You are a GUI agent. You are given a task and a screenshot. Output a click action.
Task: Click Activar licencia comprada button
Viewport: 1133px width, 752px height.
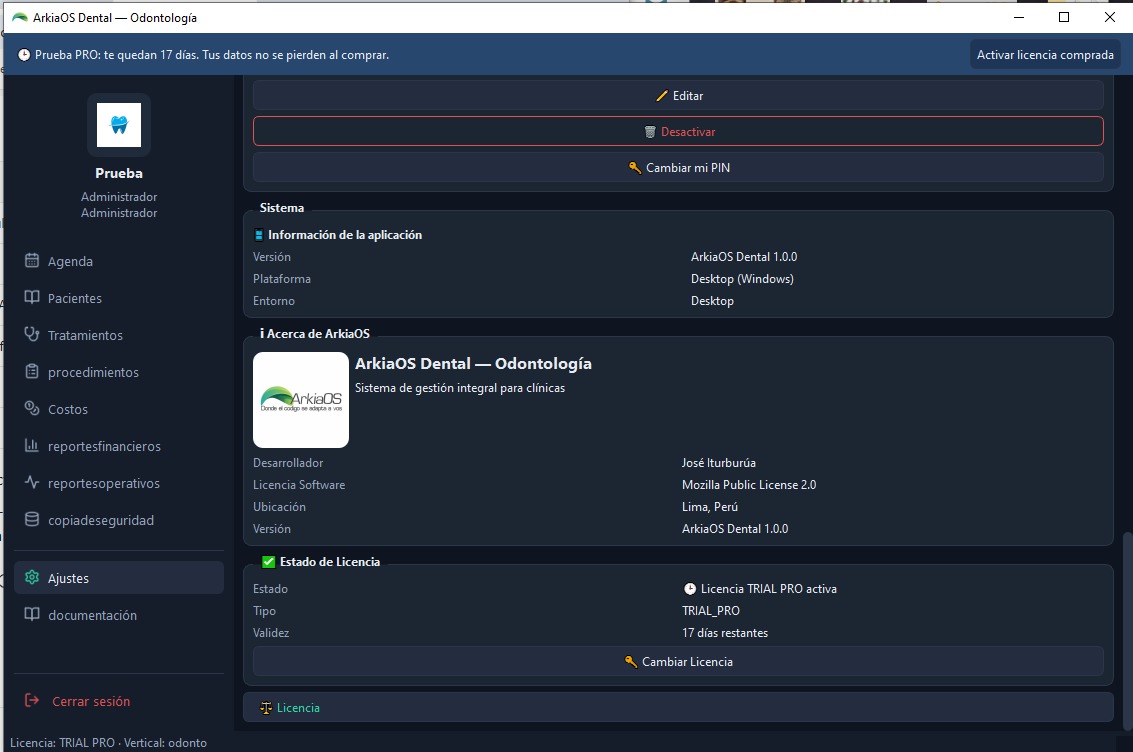tap(1045, 55)
